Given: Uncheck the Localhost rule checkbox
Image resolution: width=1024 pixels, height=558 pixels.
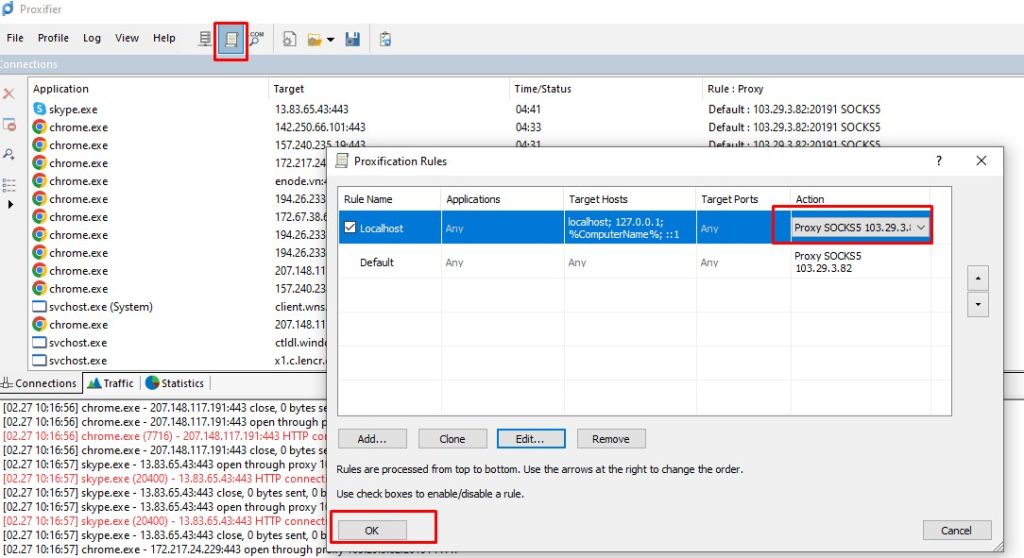Looking at the screenshot, I should point(350,228).
